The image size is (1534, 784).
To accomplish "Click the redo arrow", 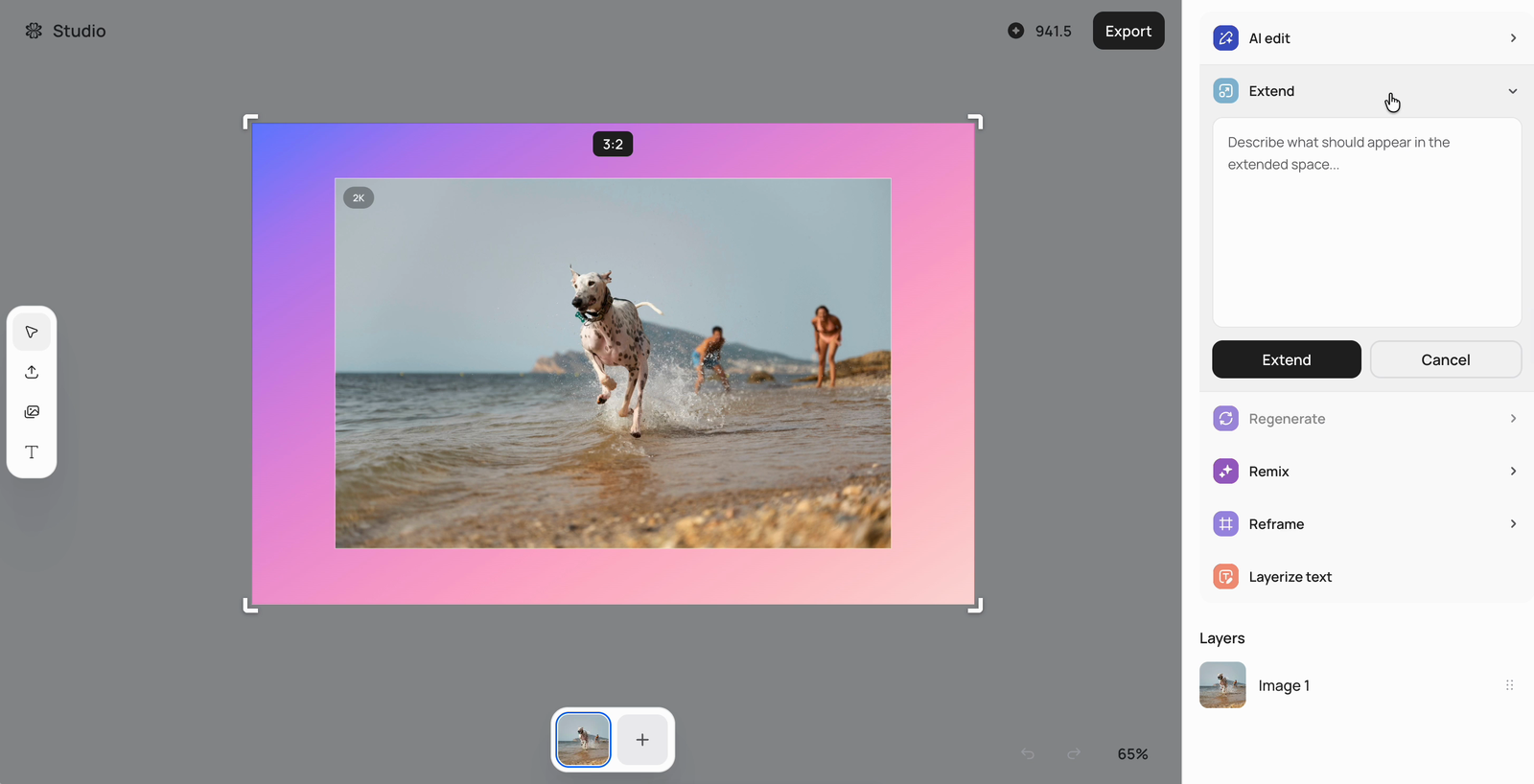I will pos(1074,754).
